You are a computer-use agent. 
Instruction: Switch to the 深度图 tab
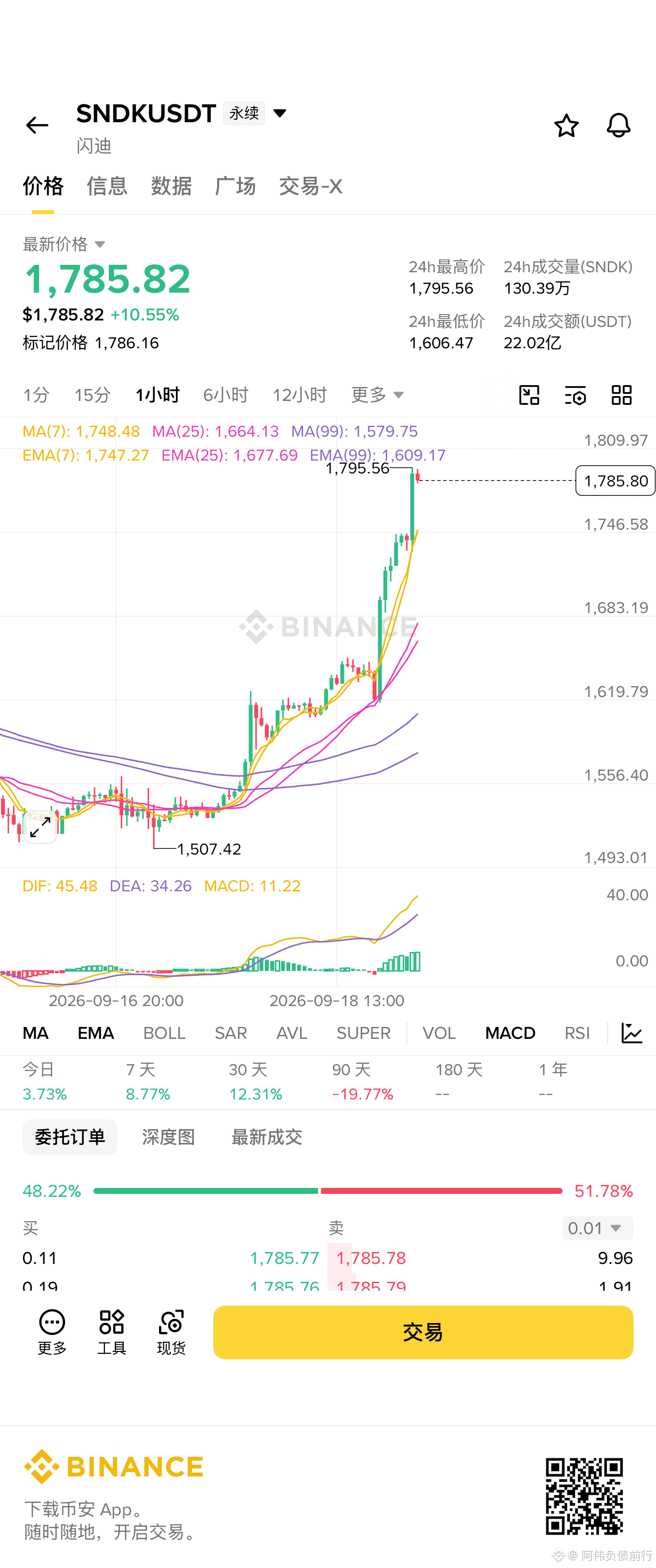(x=168, y=1137)
